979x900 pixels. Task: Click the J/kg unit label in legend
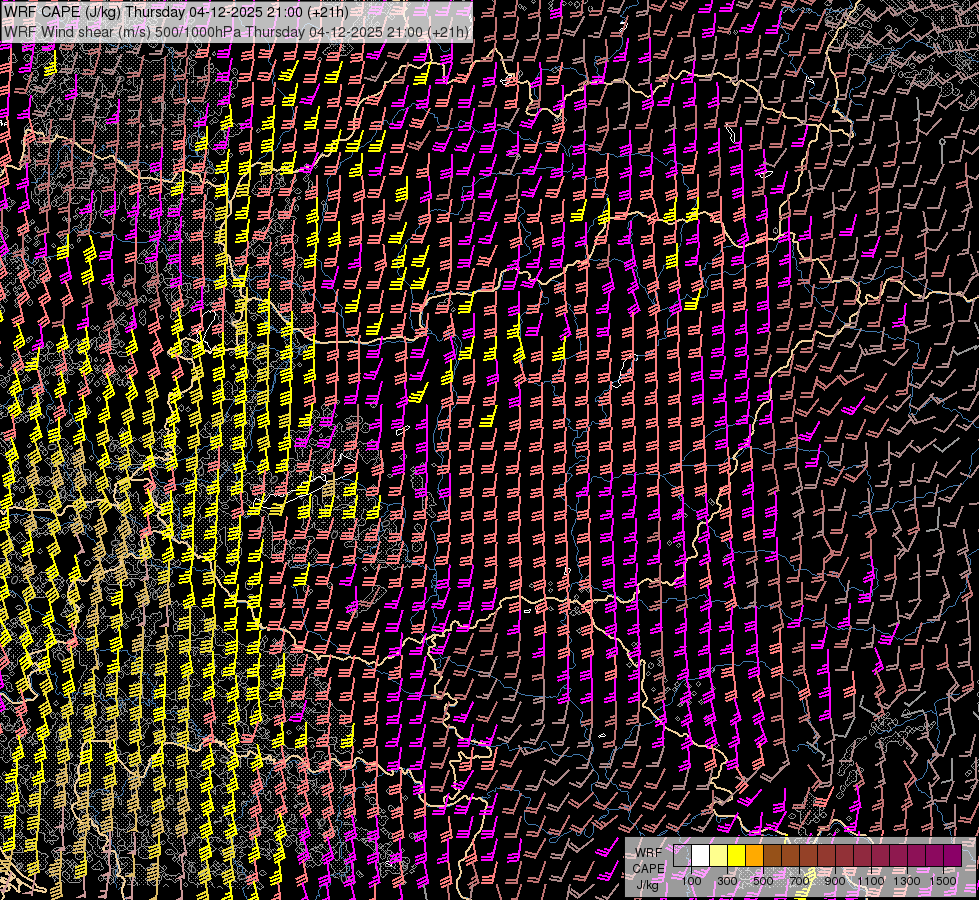pyautogui.click(x=648, y=885)
